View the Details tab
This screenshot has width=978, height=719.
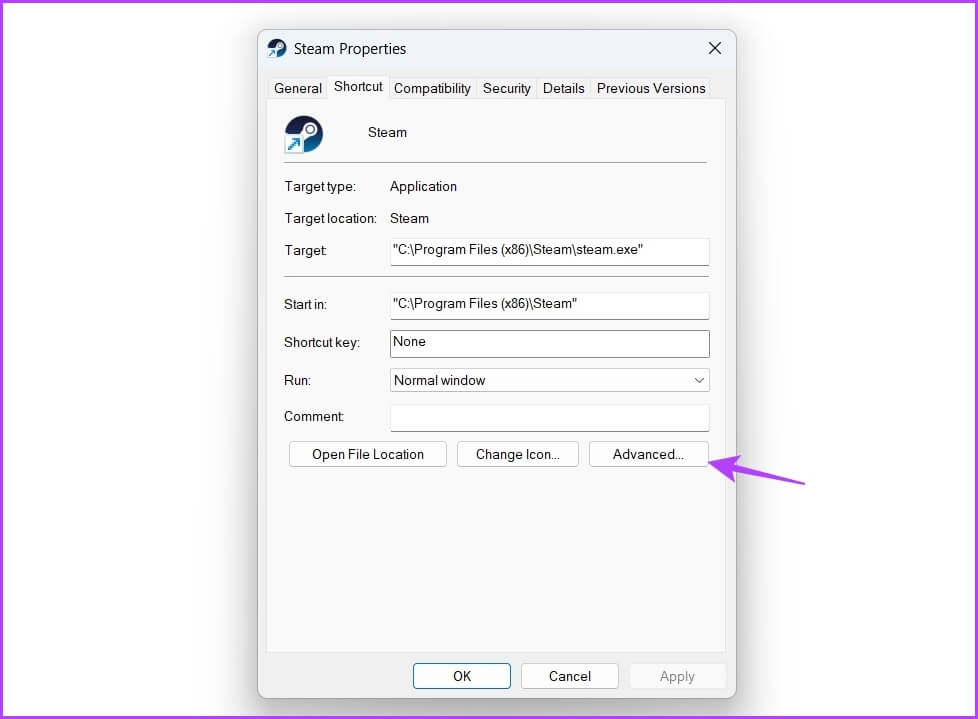(x=563, y=89)
